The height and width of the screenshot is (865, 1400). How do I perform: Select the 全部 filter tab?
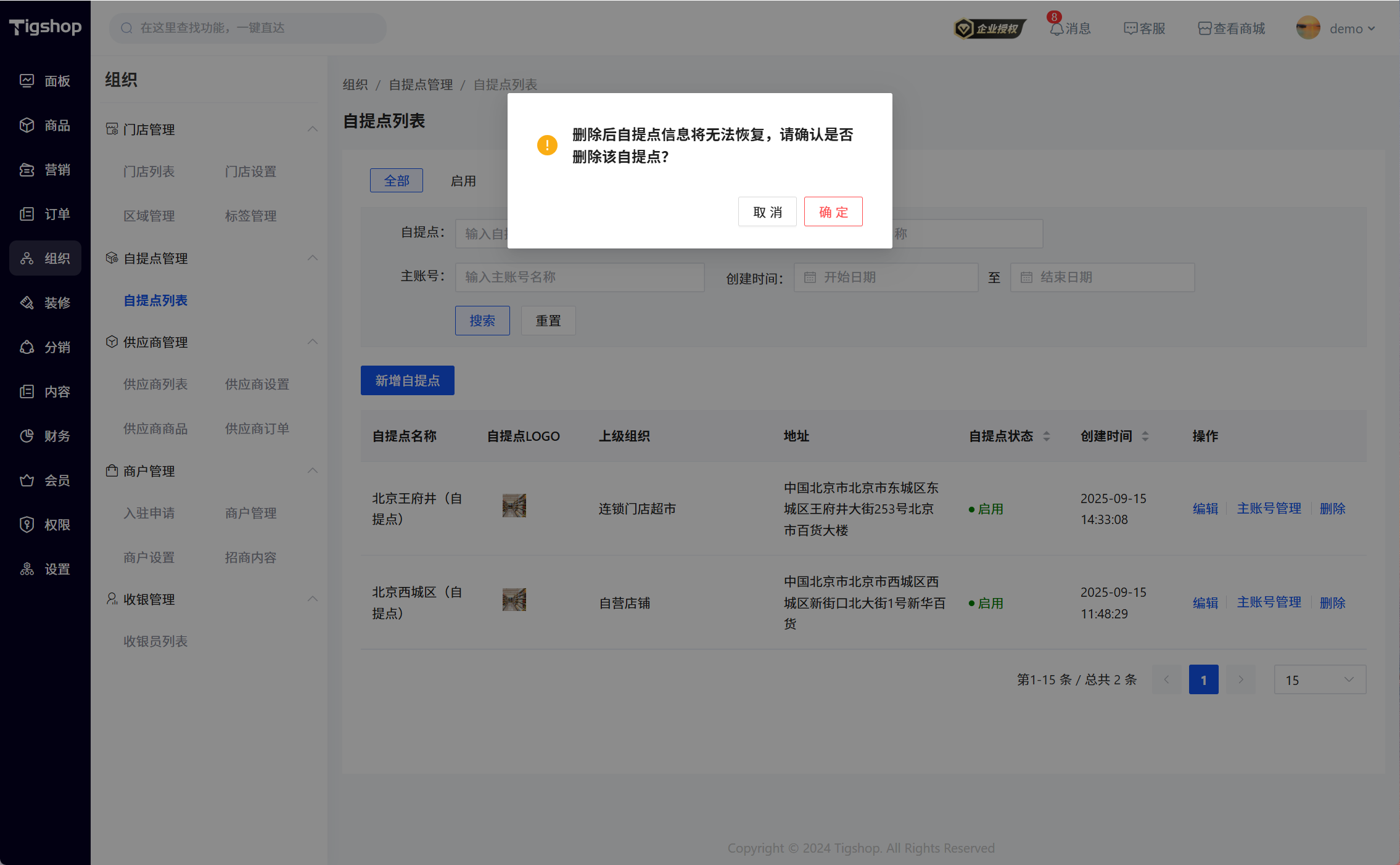397,181
